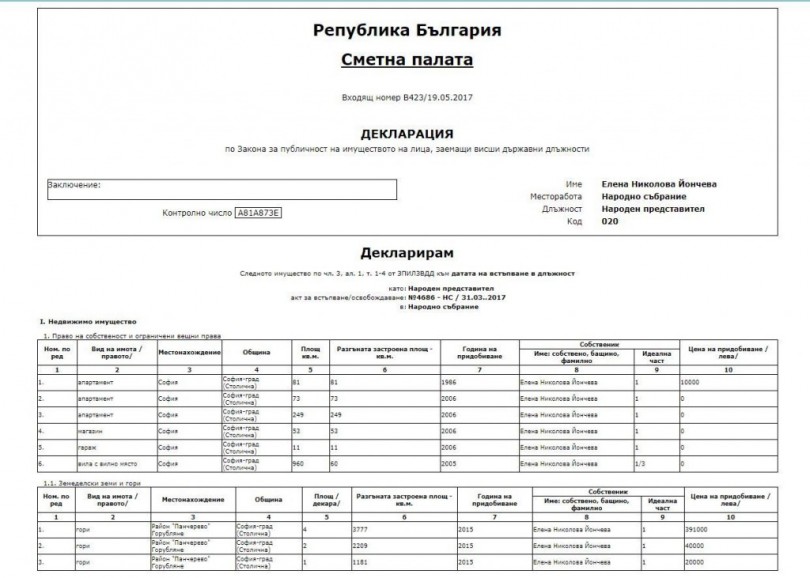810x578 pixels.
Task: Click the 'гараж' property type cell
Action: (117, 448)
